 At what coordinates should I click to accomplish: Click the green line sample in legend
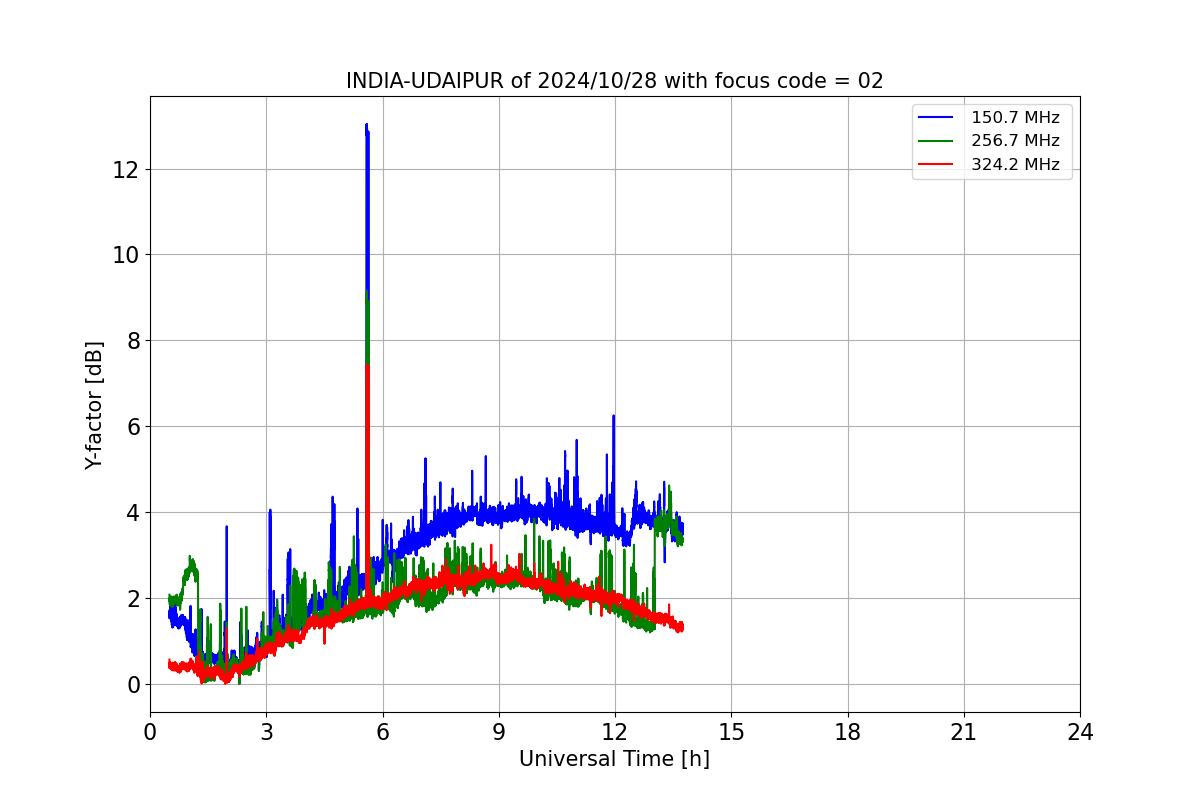click(937, 141)
